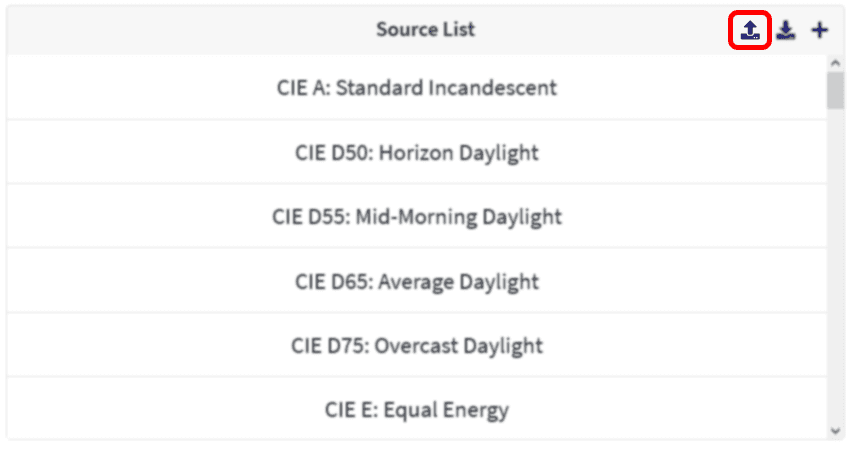Click the download source list icon
Image resolution: width=853 pixels, height=450 pixels.
click(786, 30)
